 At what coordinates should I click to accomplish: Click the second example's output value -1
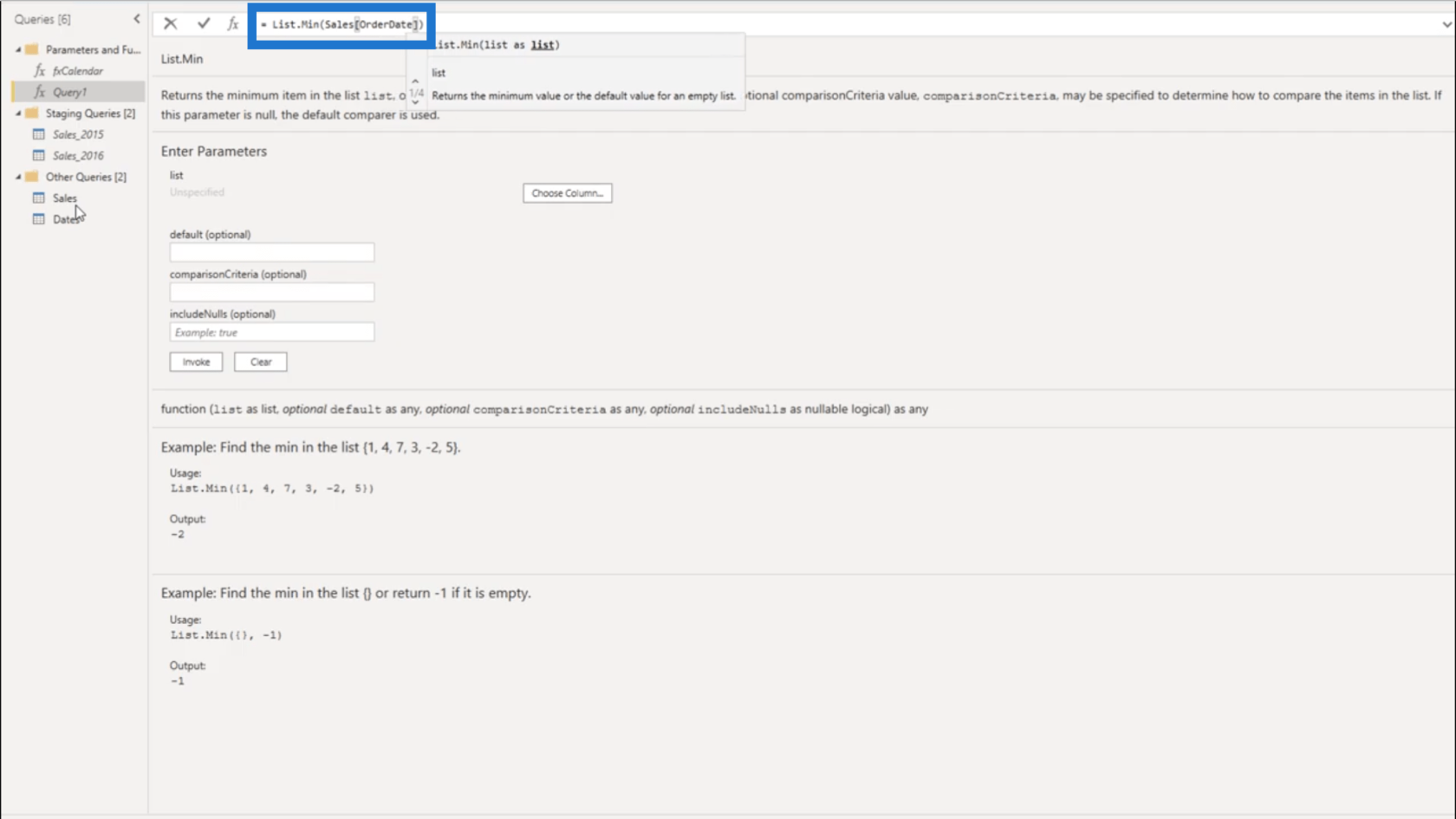coord(178,680)
